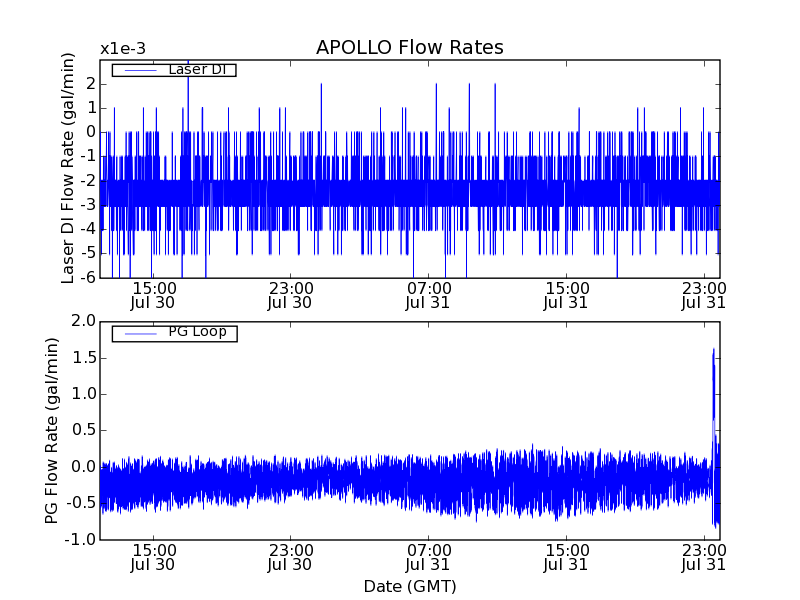Click "15:00 Jul 30" tick under PG Loop plot
This screenshot has width=800, height=600.
(153, 558)
